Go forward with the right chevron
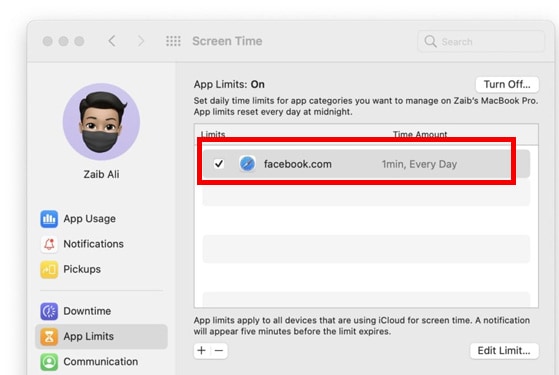The height and width of the screenshot is (375, 559). (x=141, y=41)
